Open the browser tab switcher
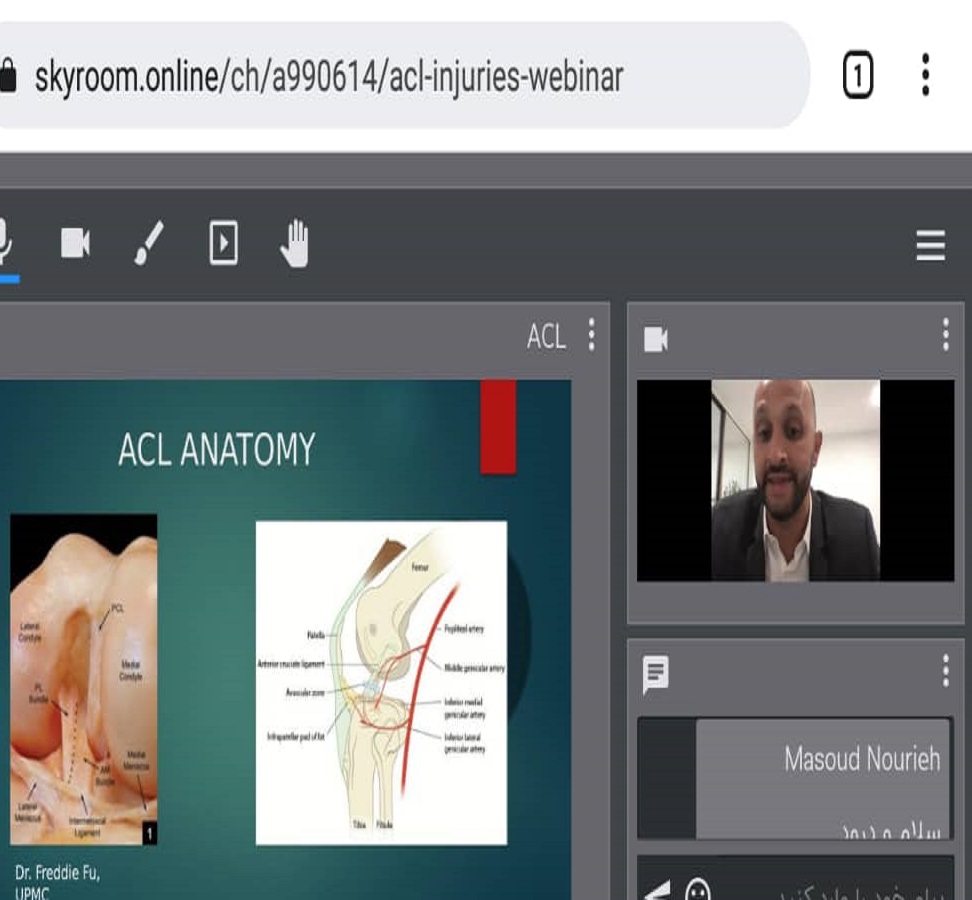The width and height of the screenshot is (972, 900). click(858, 76)
